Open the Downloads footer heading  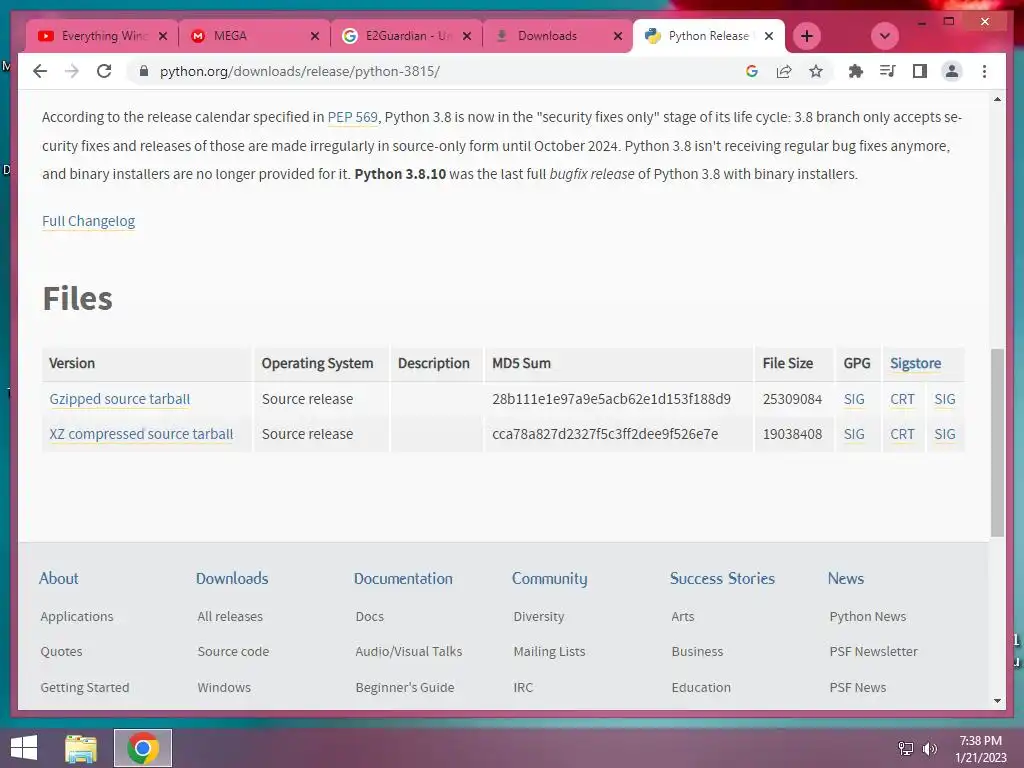pyautogui.click(x=232, y=579)
